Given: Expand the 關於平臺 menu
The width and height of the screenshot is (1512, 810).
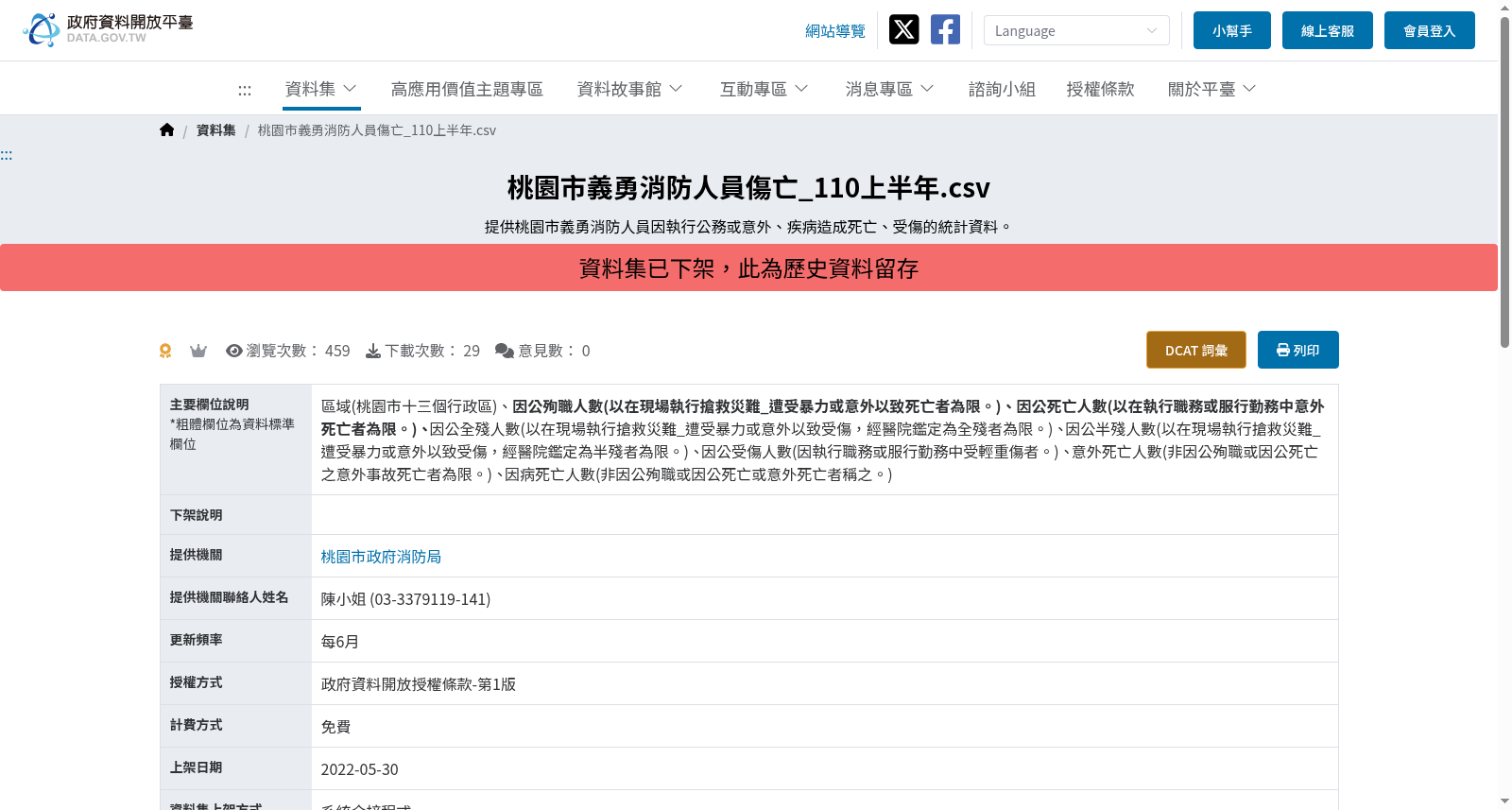Looking at the screenshot, I should point(1212,89).
